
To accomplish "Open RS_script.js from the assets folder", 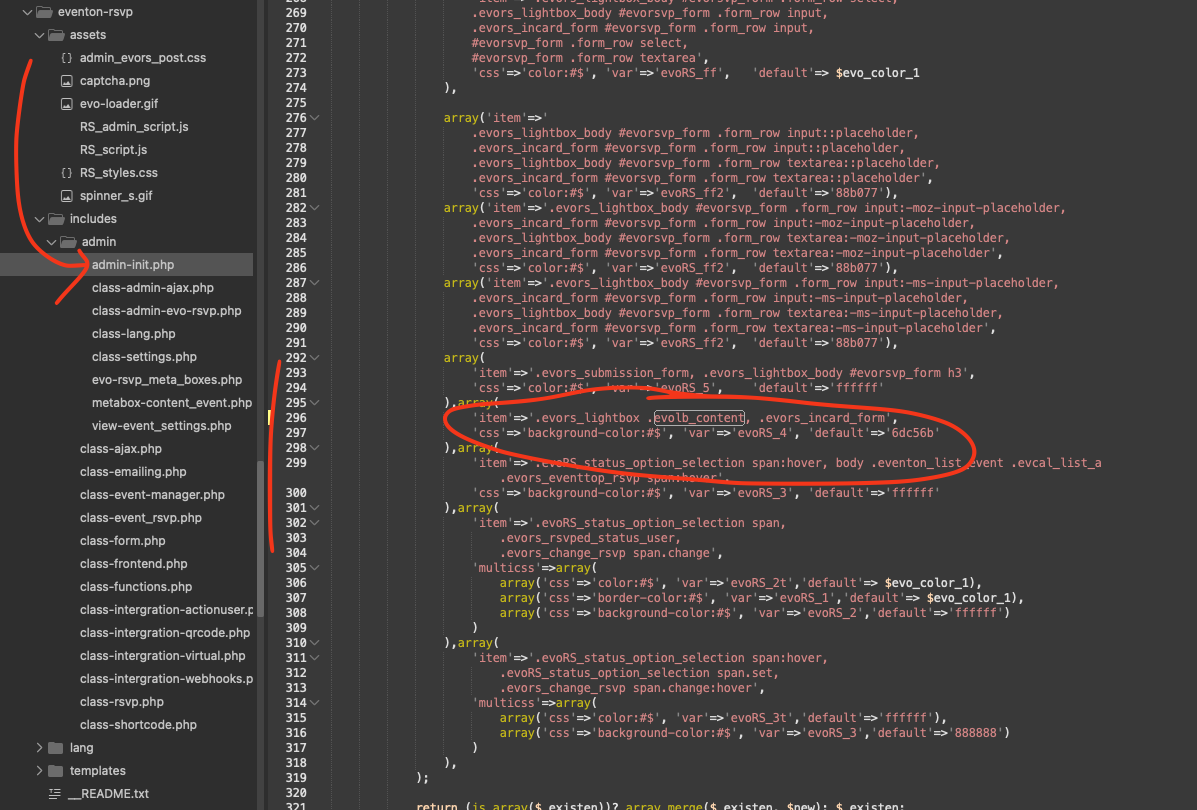I will coord(113,150).
